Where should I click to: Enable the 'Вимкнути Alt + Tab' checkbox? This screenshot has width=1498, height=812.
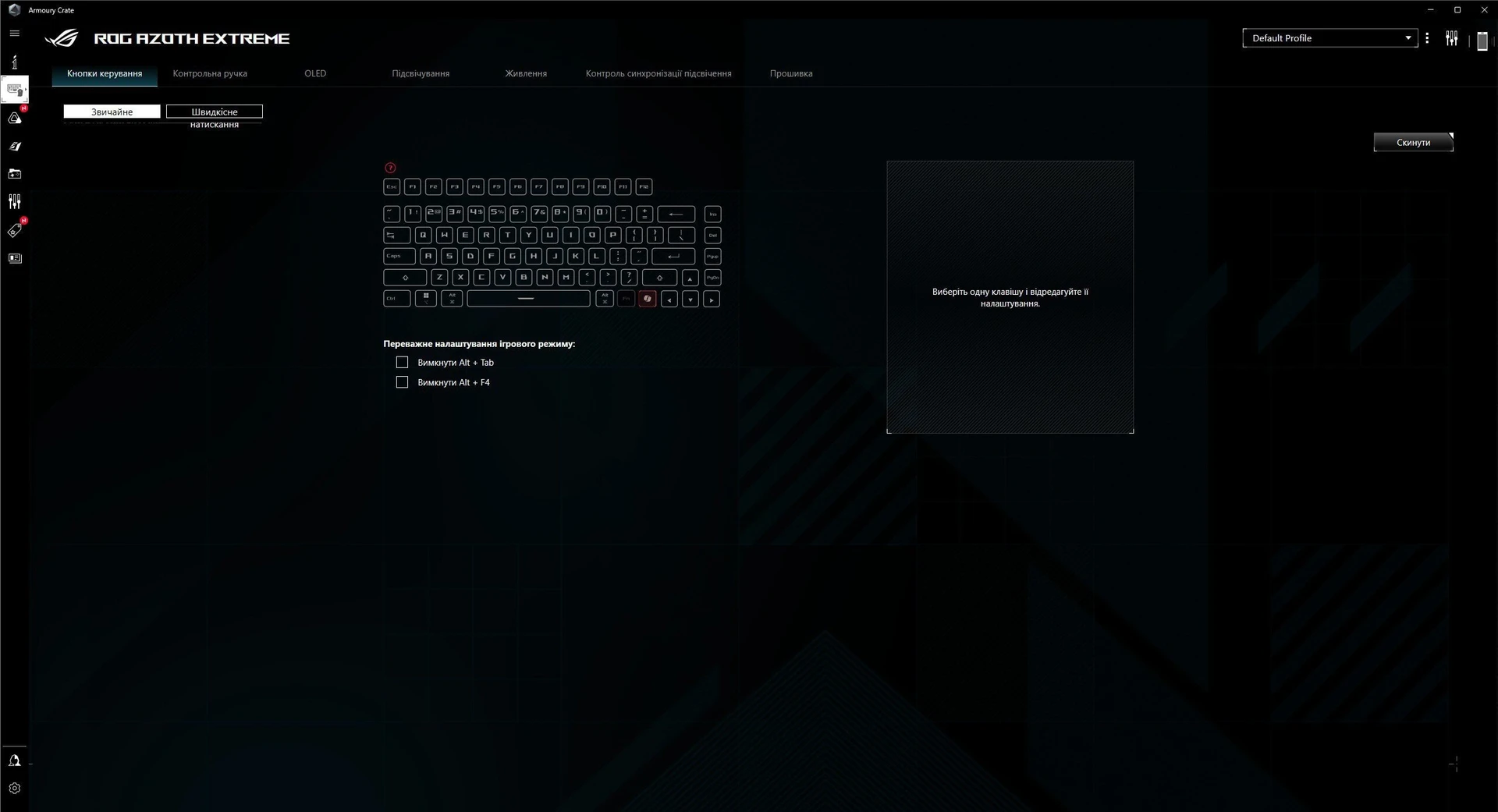pos(402,362)
